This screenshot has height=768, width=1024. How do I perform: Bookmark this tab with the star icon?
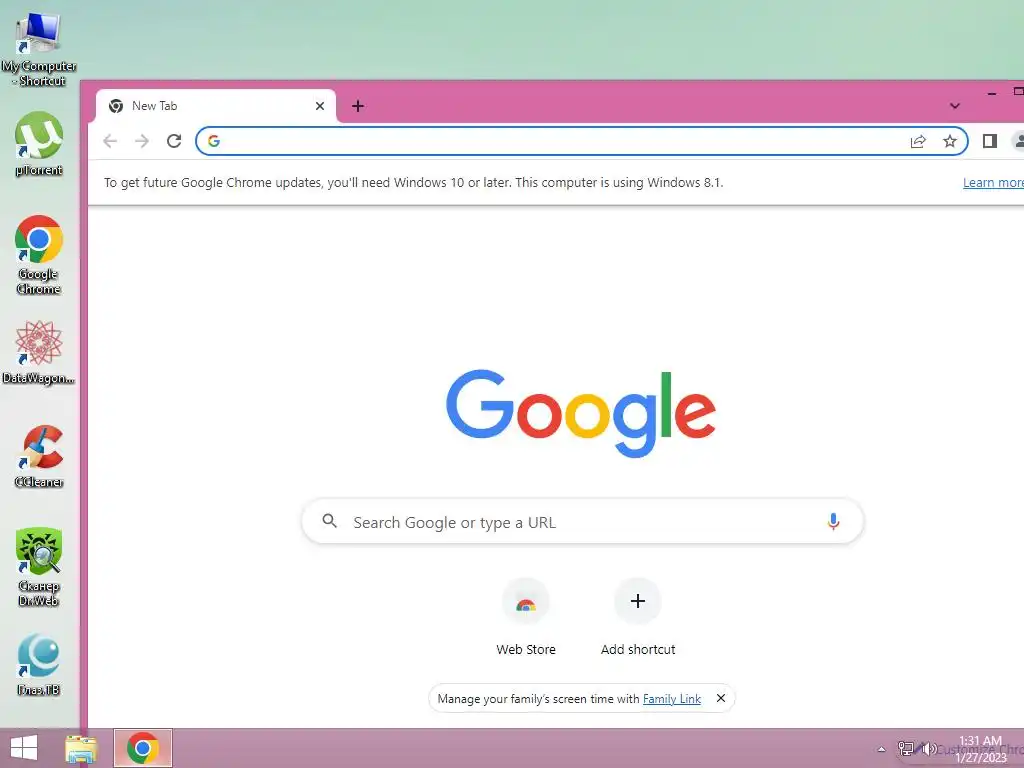point(950,141)
